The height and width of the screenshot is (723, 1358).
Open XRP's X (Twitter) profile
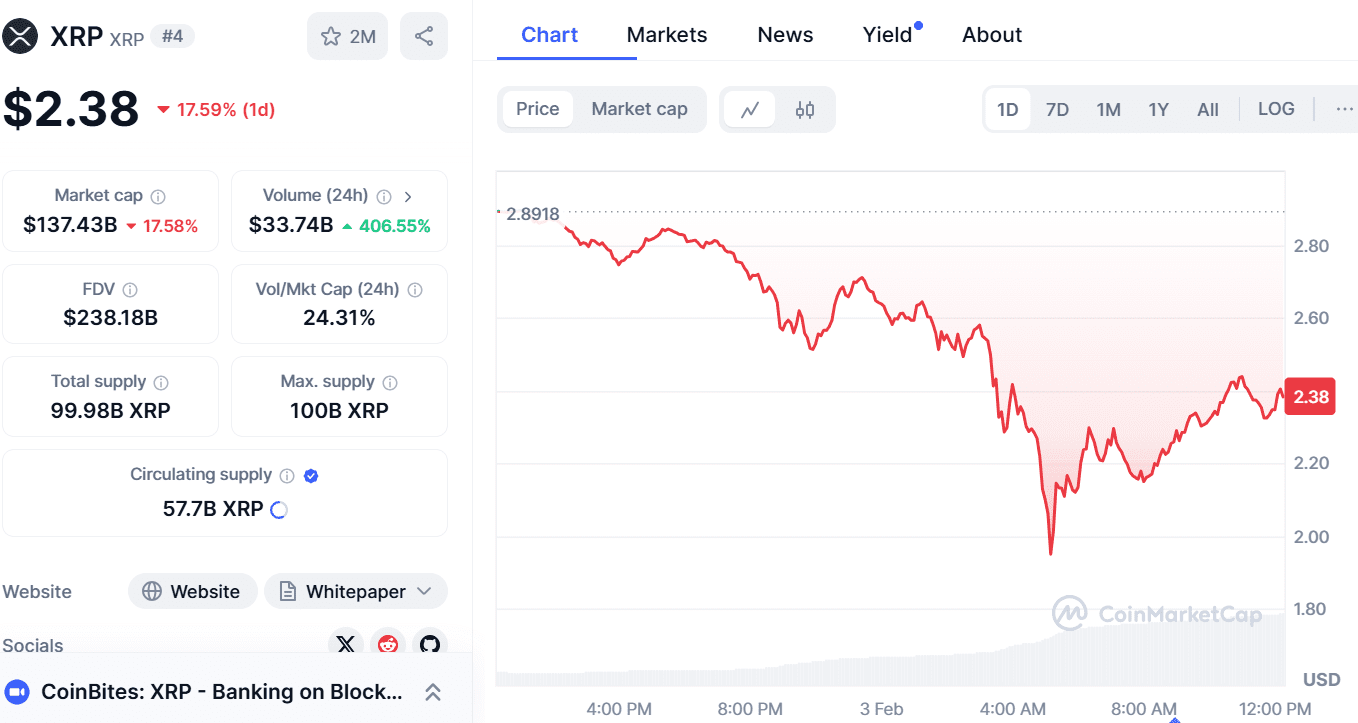coord(345,645)
